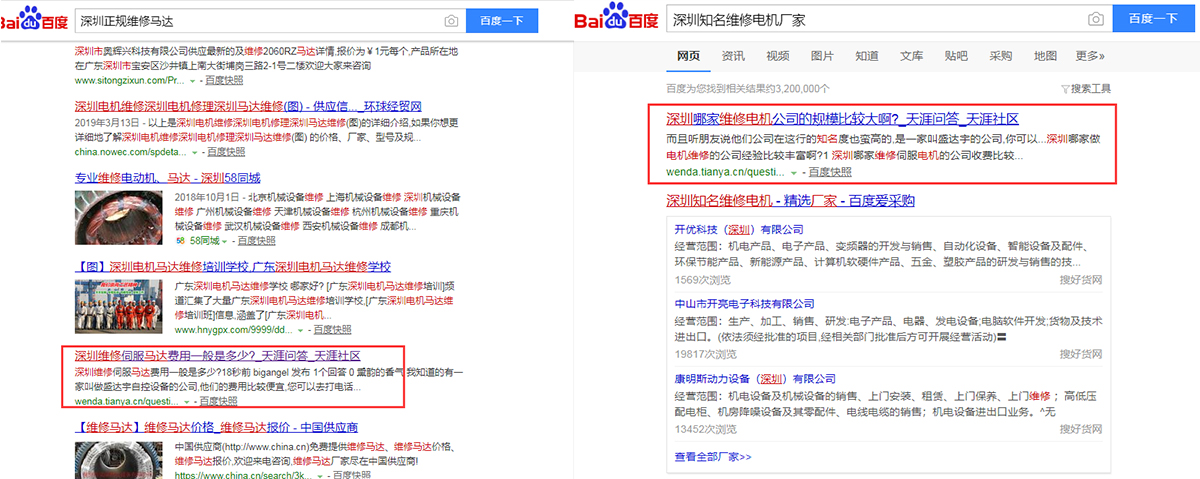
Task: Switch to the 文库 tab
Action: [911, 56]
